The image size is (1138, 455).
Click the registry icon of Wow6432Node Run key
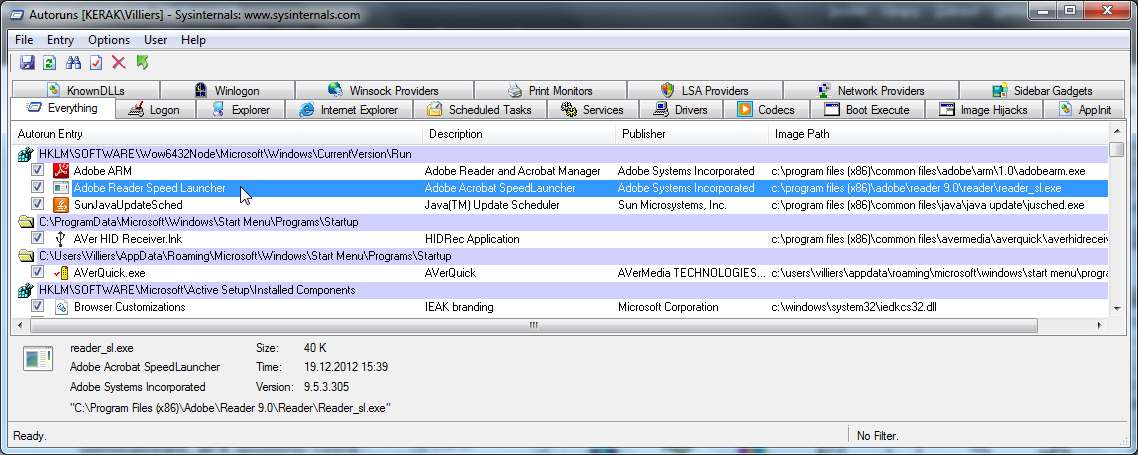click(26, 154)
